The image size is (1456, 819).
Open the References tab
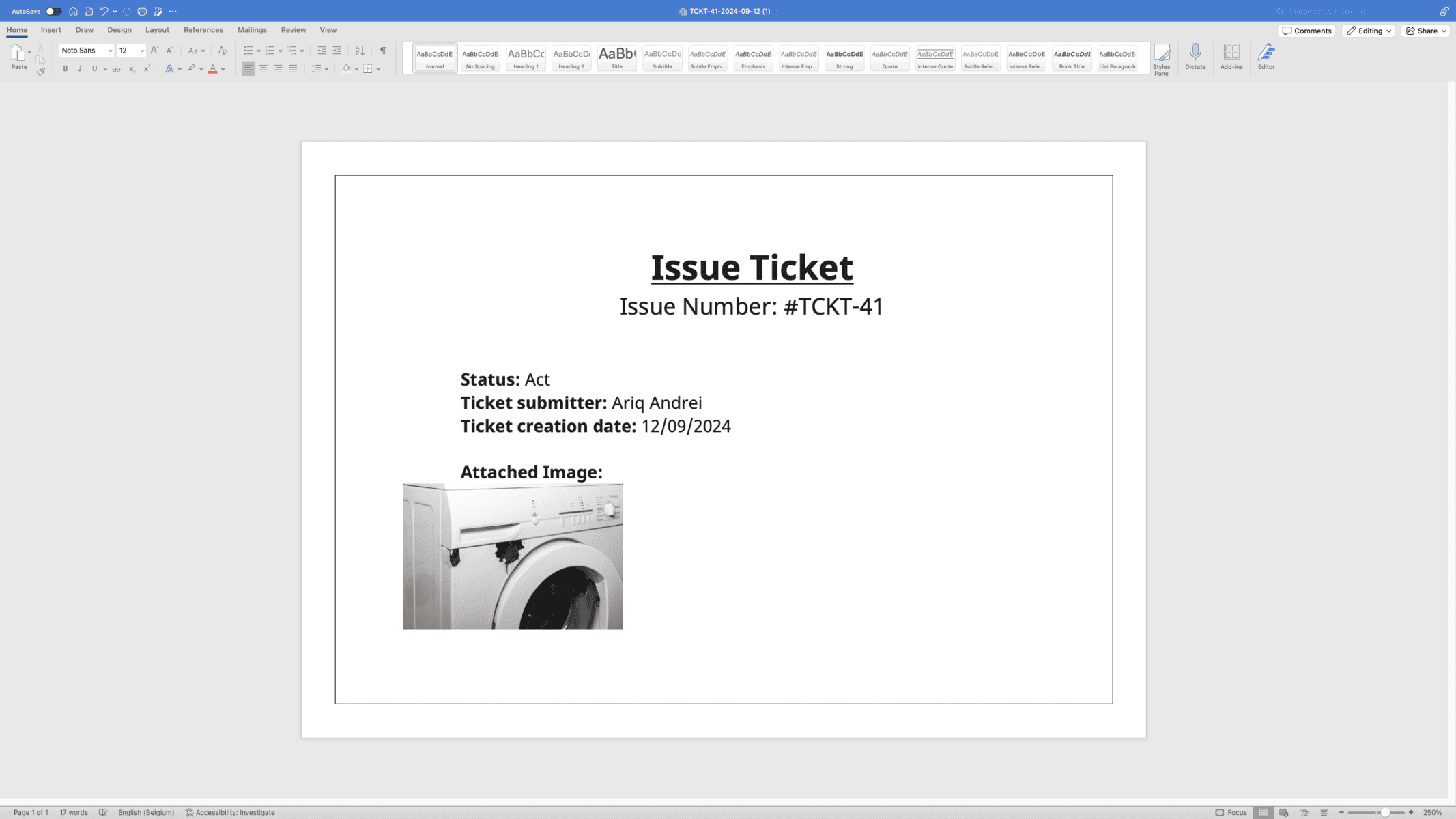203,30
